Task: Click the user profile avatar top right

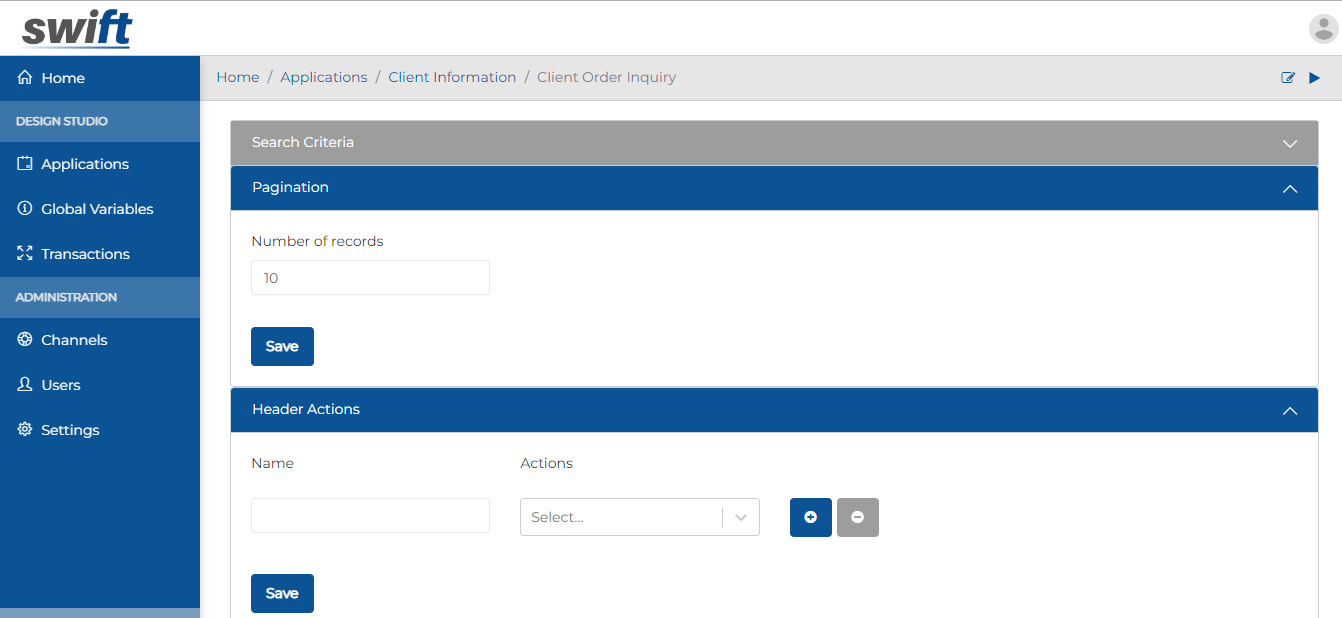Action: [1322, 28]
